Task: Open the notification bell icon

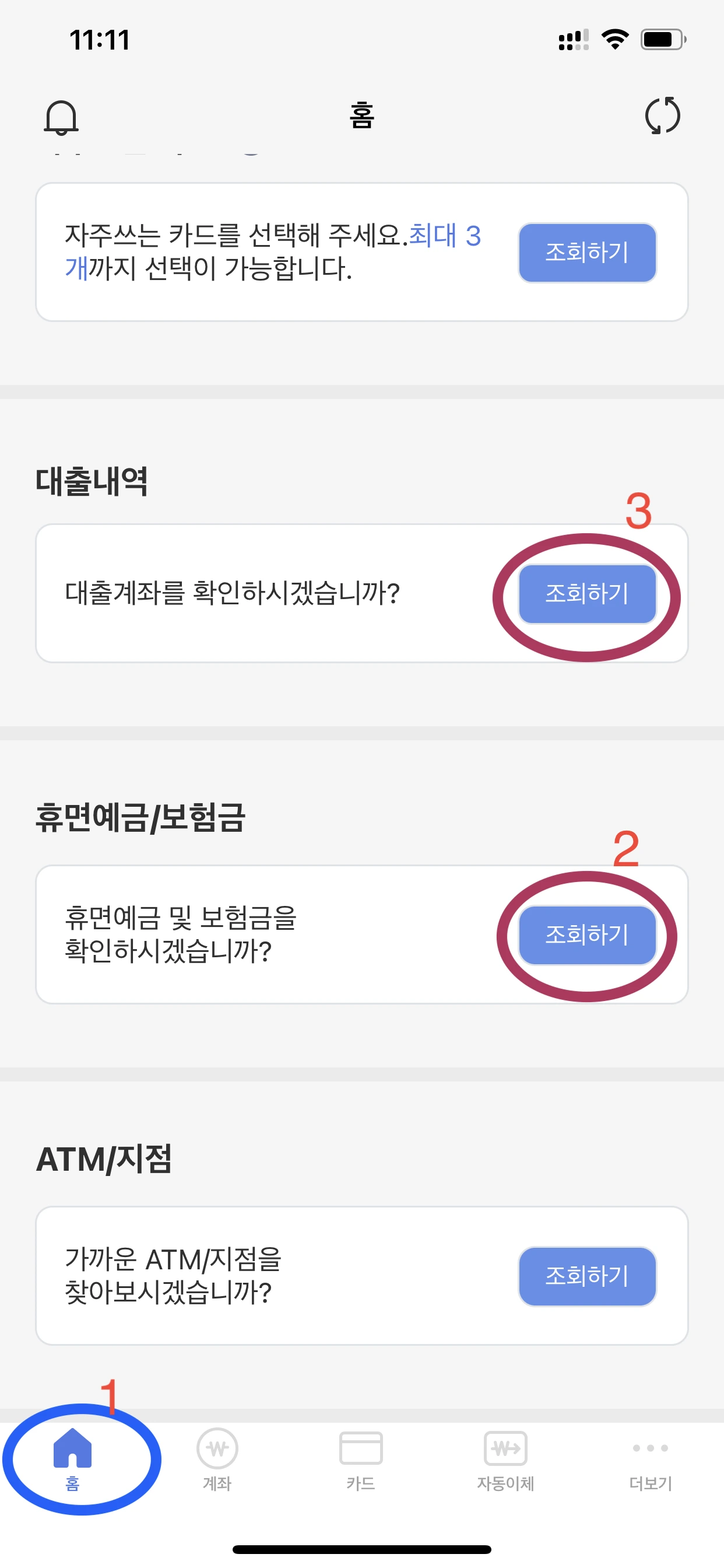Action: [61, 117]
